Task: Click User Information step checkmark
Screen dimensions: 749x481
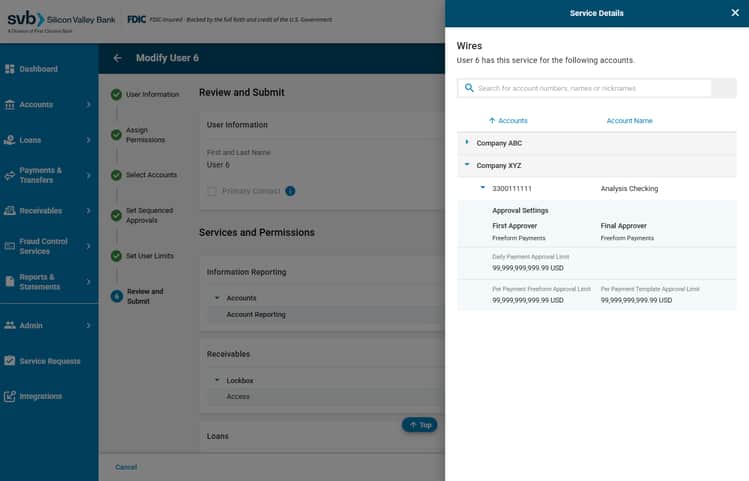Action: [x=116, y=94]
